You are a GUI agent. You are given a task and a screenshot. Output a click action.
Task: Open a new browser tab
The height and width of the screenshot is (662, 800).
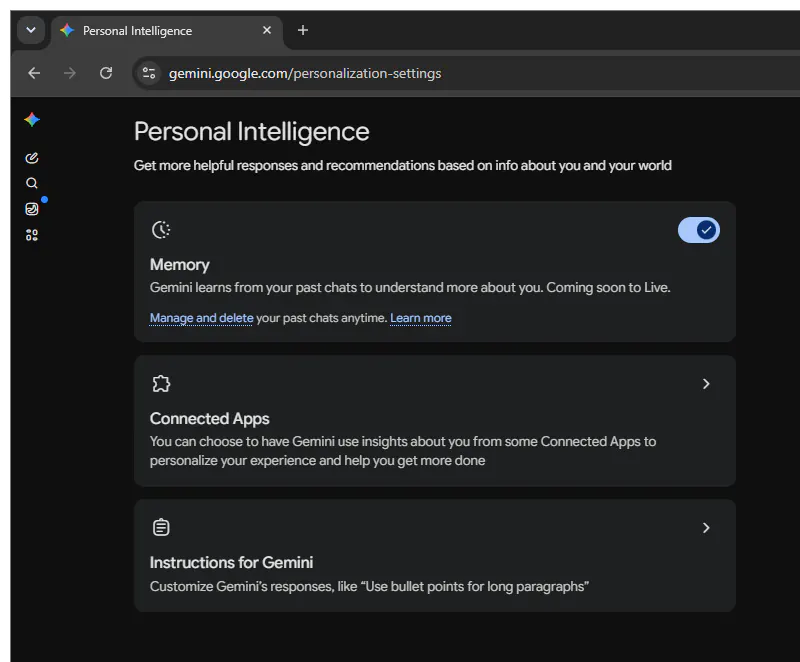[303, 30]
